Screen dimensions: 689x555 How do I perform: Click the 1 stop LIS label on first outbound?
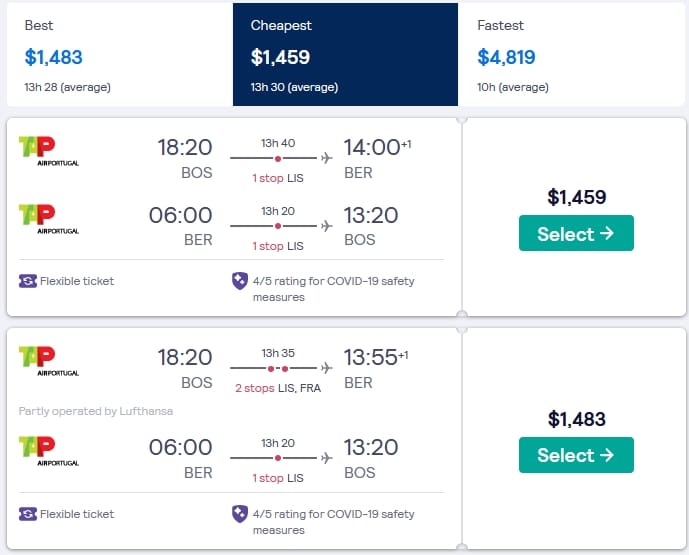point(277,178)
